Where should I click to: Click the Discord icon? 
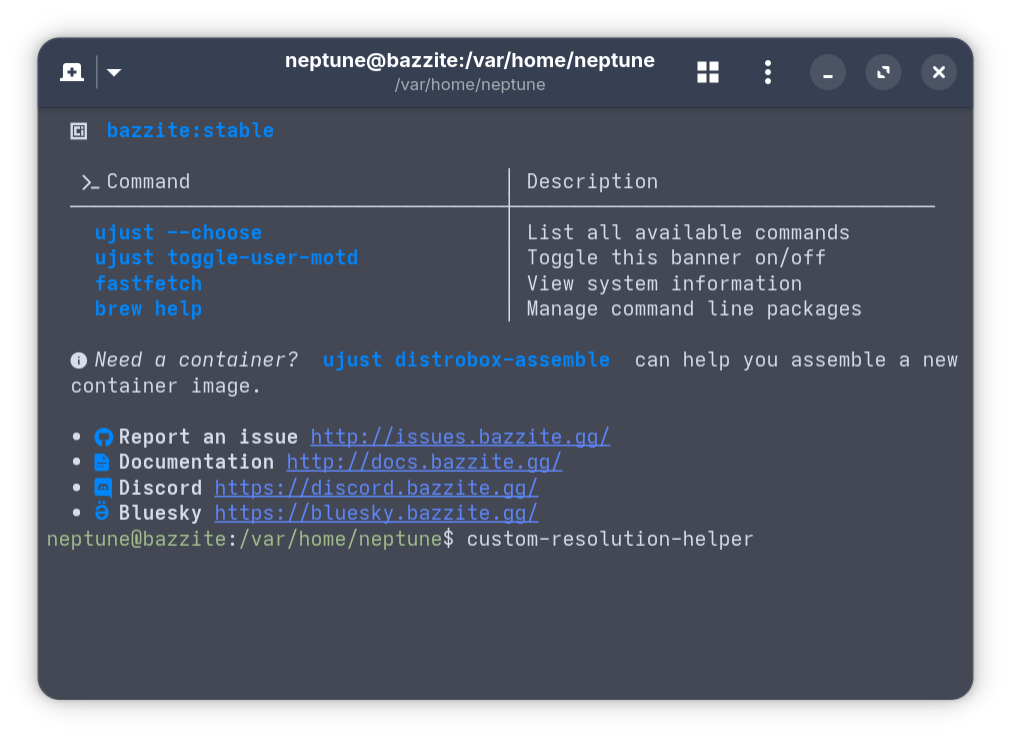103,487
